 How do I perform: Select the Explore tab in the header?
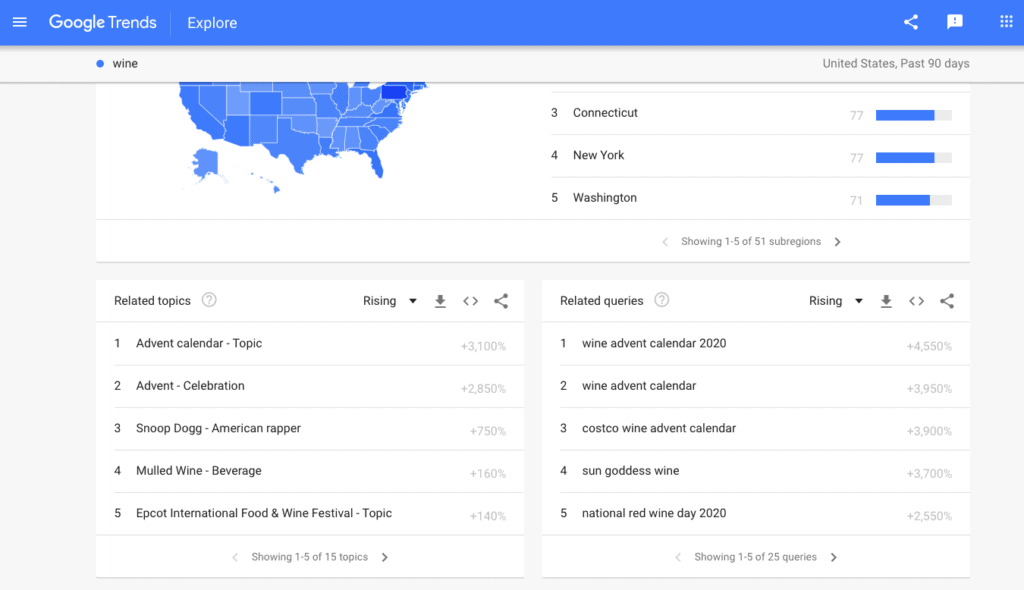(x=211, y=22)
